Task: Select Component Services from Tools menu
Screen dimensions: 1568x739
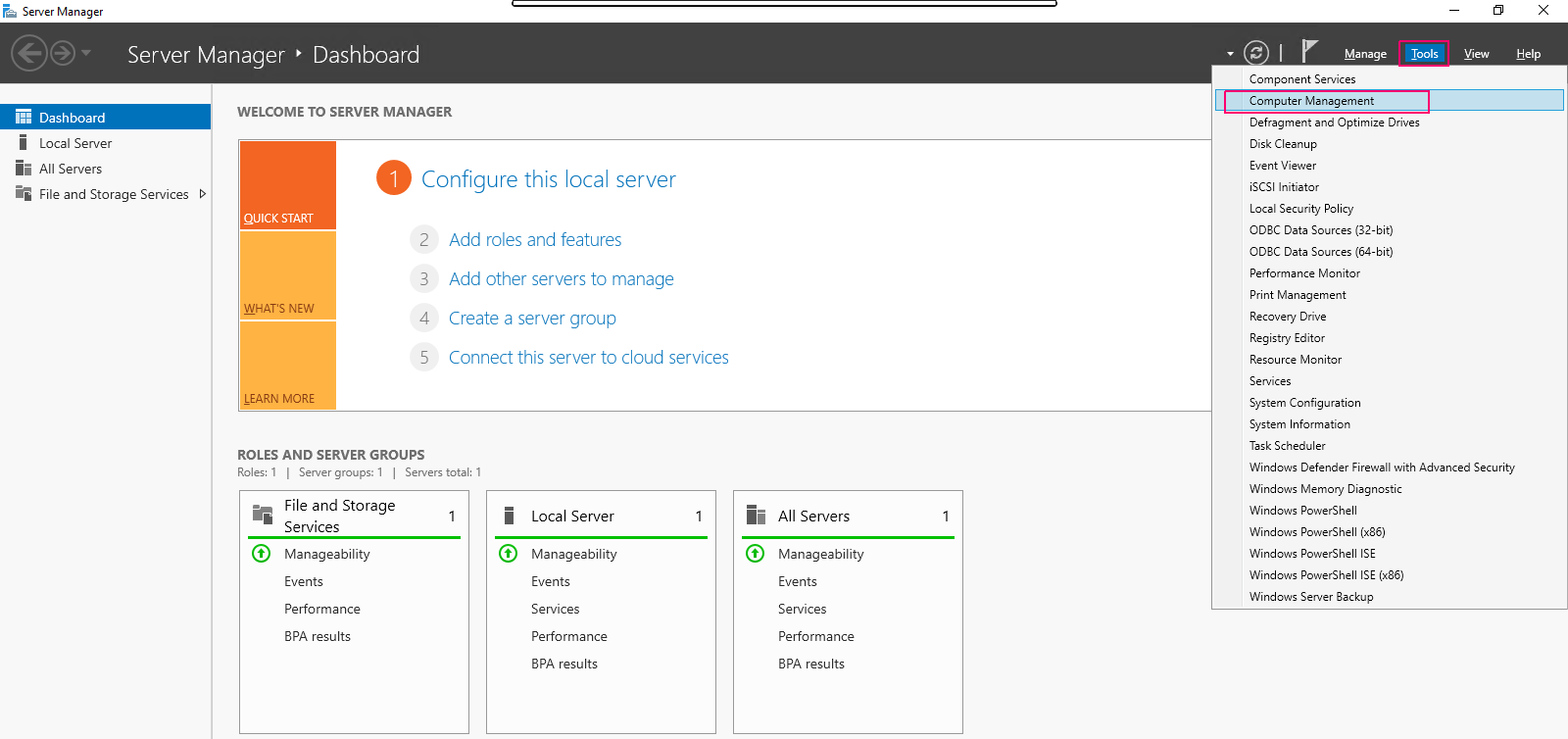Action: [1389, 79]
